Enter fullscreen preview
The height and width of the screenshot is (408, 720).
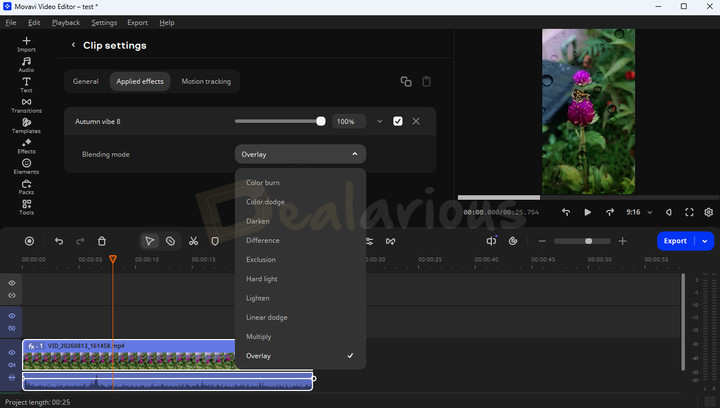(689, 212)
